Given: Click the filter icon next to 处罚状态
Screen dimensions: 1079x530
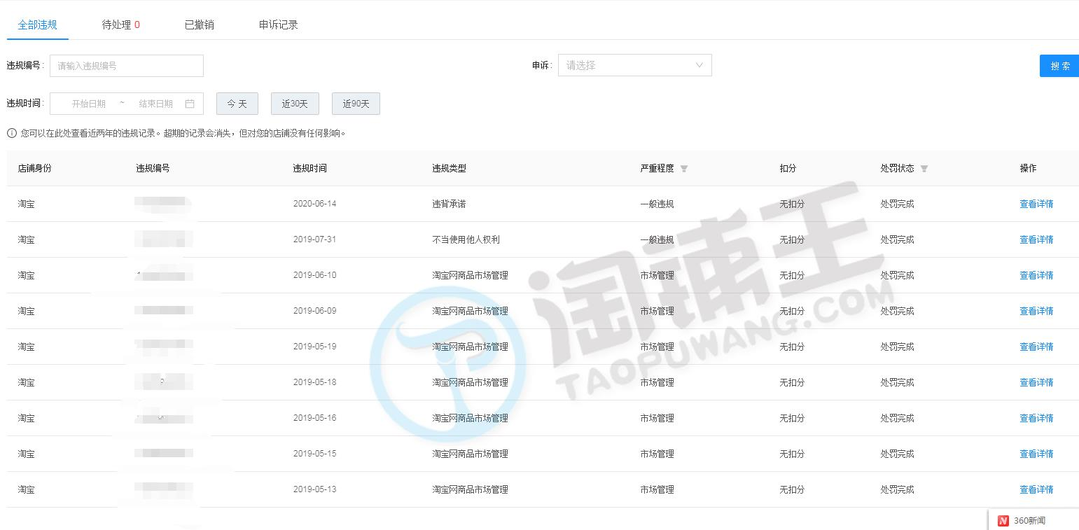Looking at the screenshot, I should point(923,169).
